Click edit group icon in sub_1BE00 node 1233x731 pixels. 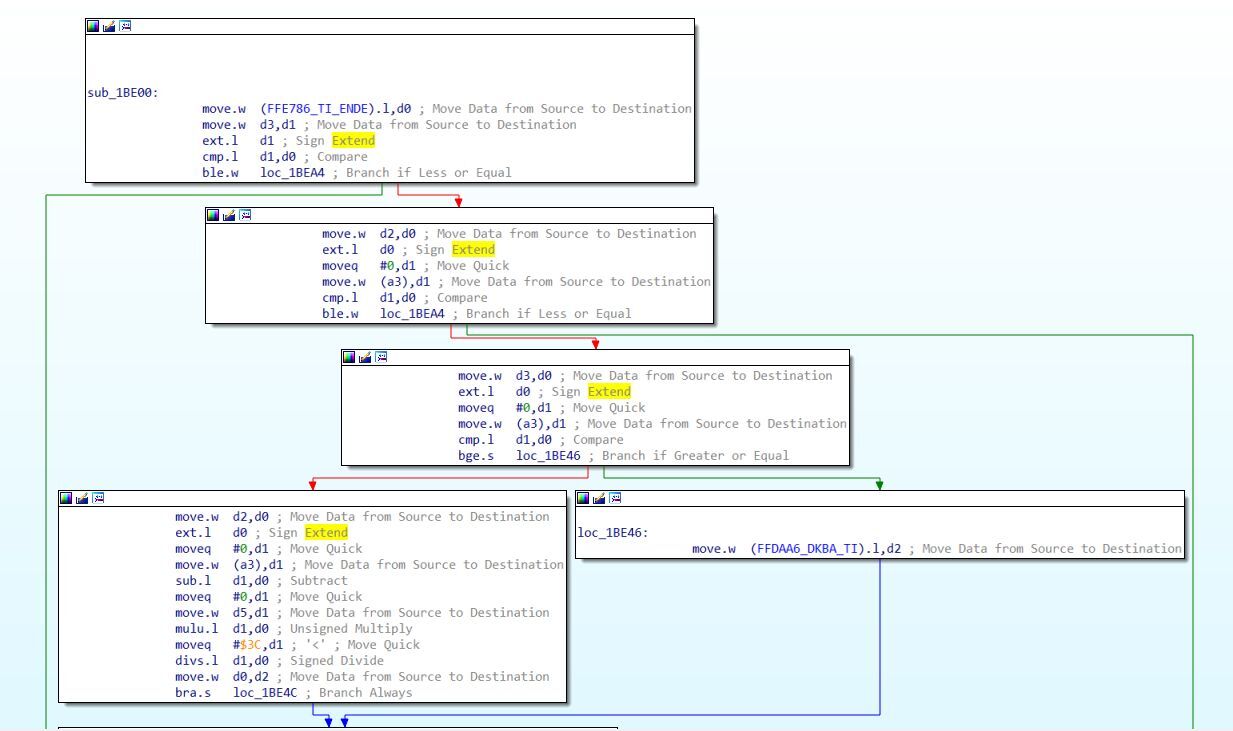(109, 26)
